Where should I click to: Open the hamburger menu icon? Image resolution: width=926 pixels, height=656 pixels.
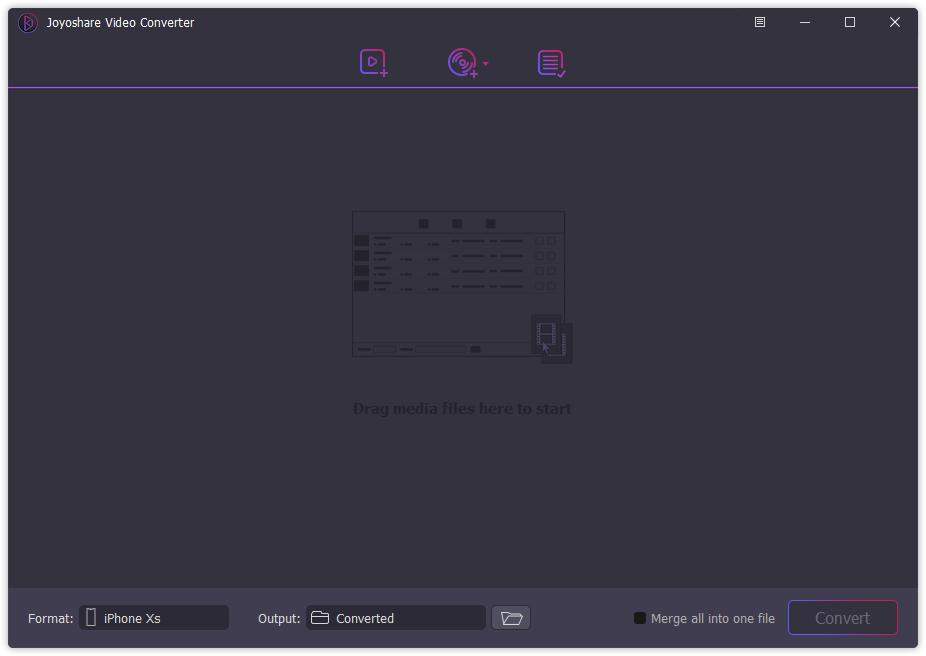[x=759, y=21]
